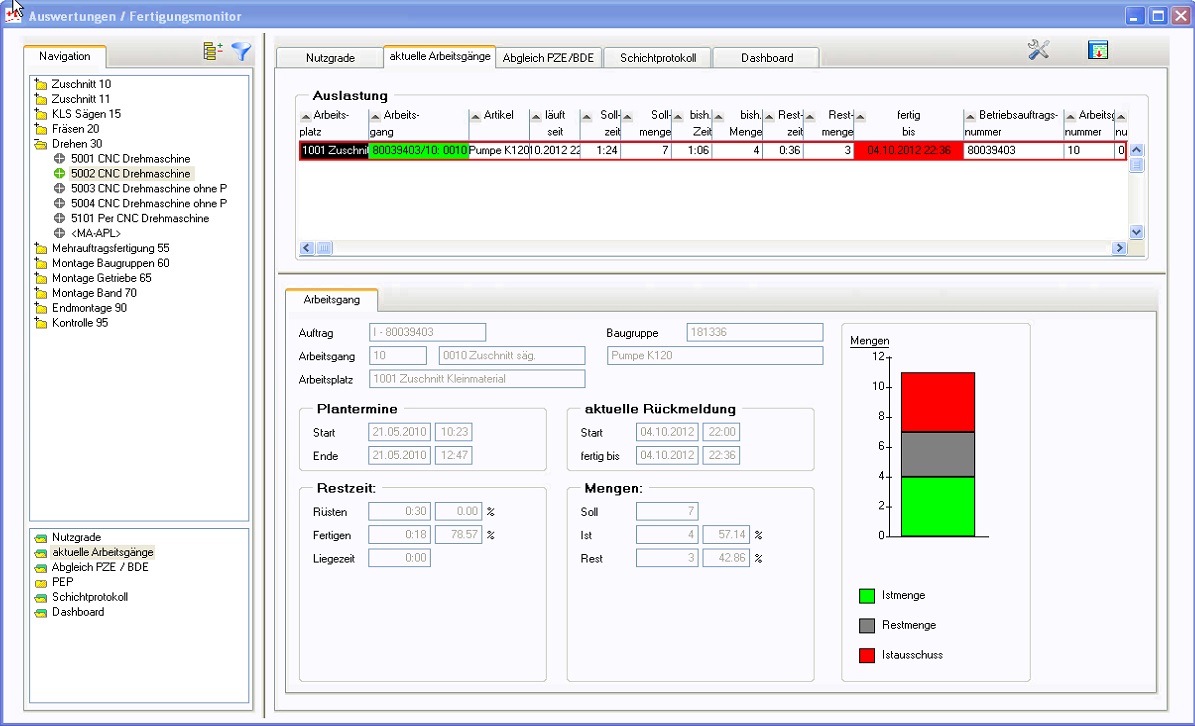Expand the Zuschnitt 10 folder
The height and width of the screenshot is (726, 1195).
[x=41, y=84]
